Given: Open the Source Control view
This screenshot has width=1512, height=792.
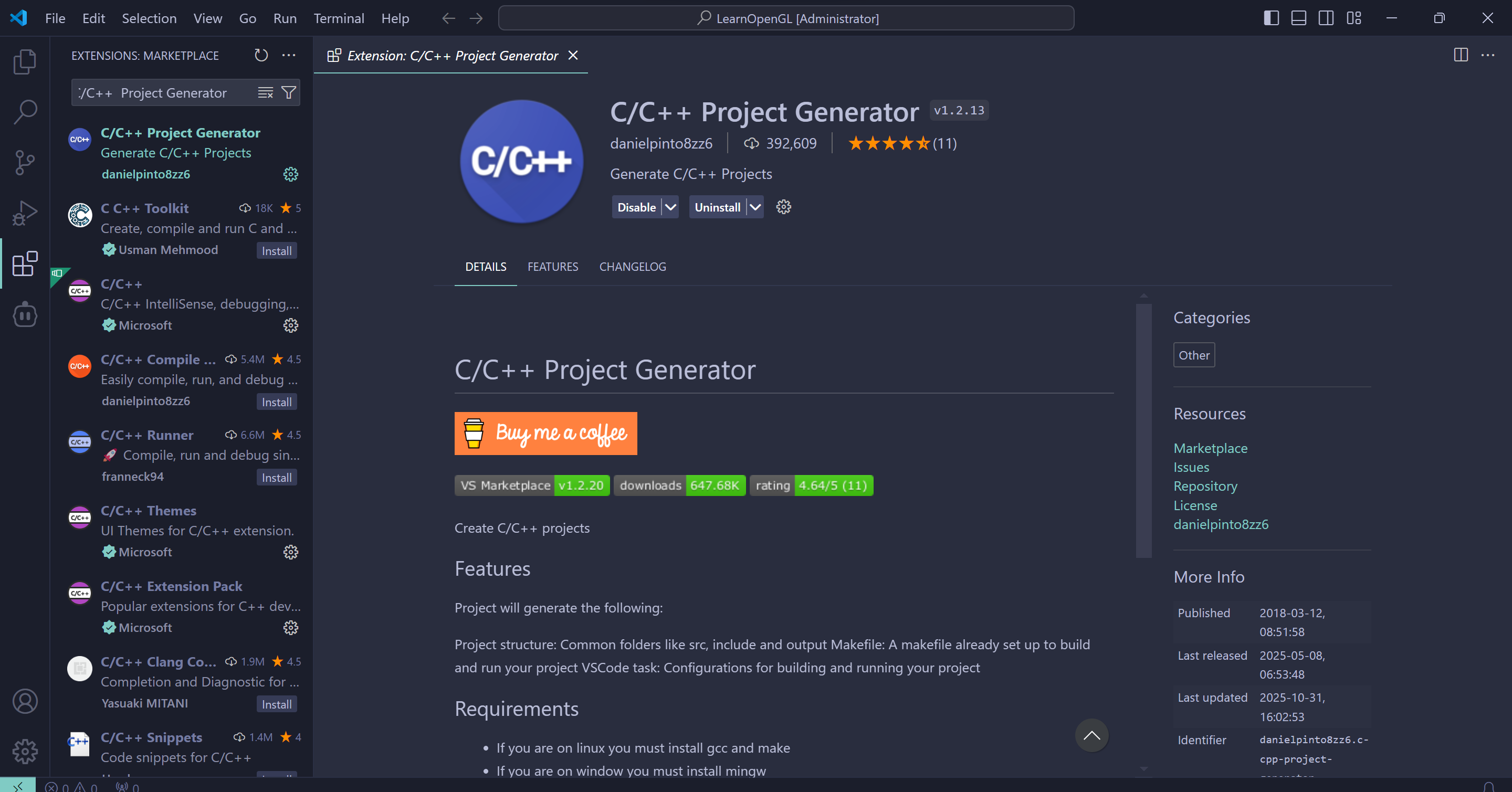Looking at the screenshot, I should tap(25, 162).
